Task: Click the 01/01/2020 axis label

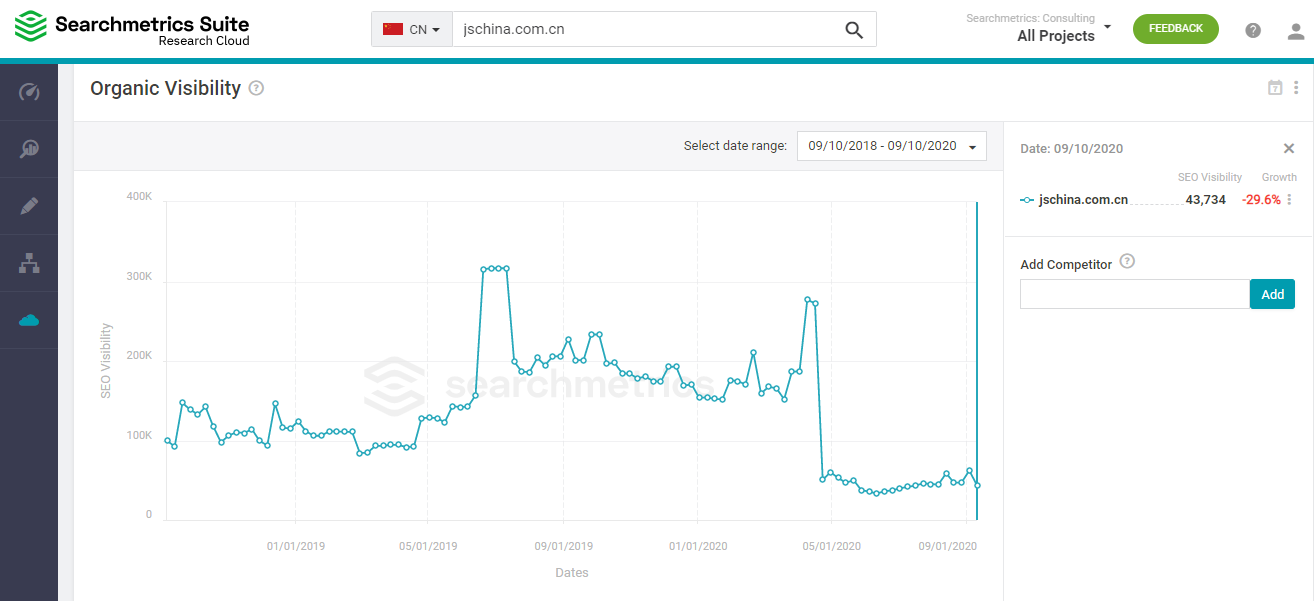Action: pyautogui.click(x=698, y=546)
